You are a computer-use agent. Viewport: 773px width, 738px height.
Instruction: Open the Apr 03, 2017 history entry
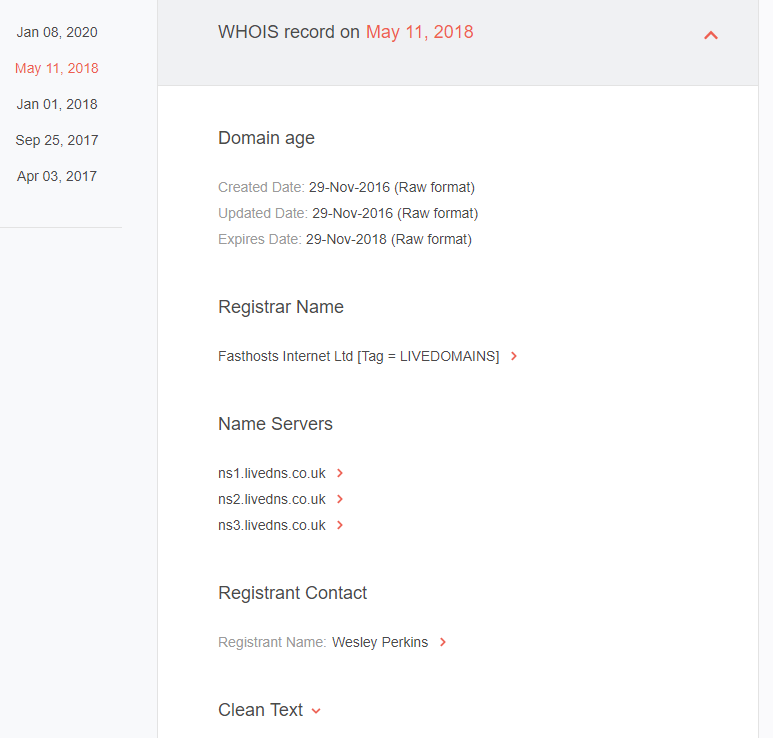(x=57, y=176)
